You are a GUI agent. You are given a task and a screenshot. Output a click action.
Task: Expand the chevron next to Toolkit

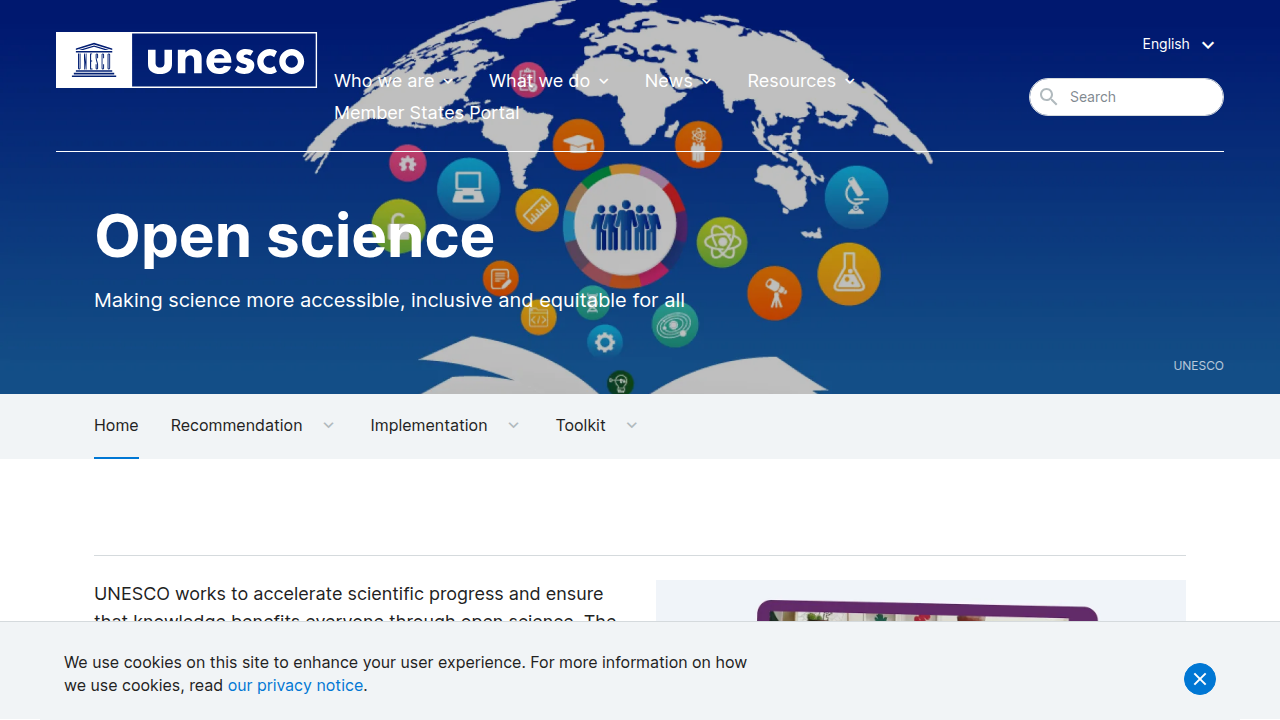click(x=631, y=425)
